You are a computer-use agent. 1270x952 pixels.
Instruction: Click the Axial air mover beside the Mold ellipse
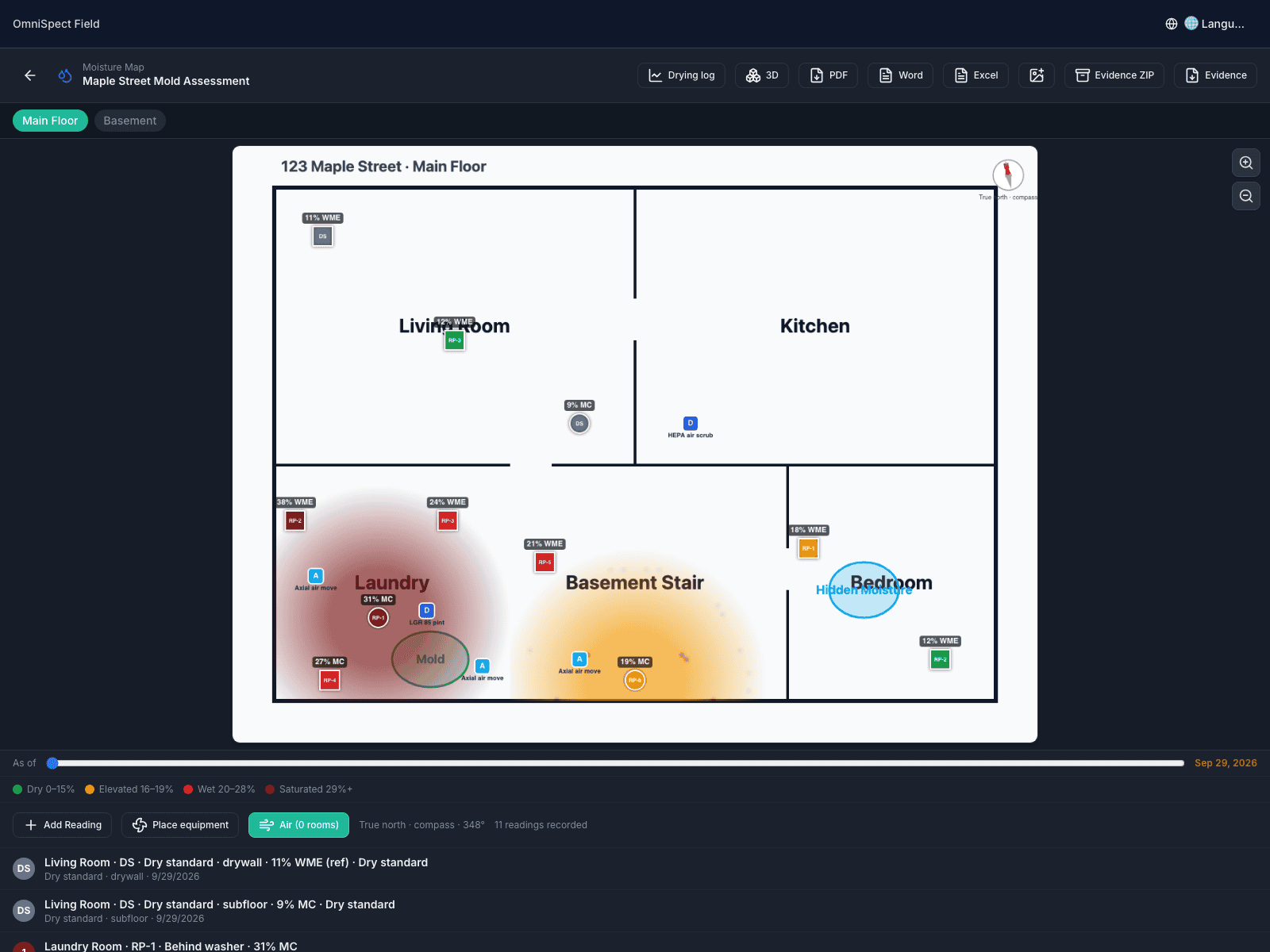482,666
